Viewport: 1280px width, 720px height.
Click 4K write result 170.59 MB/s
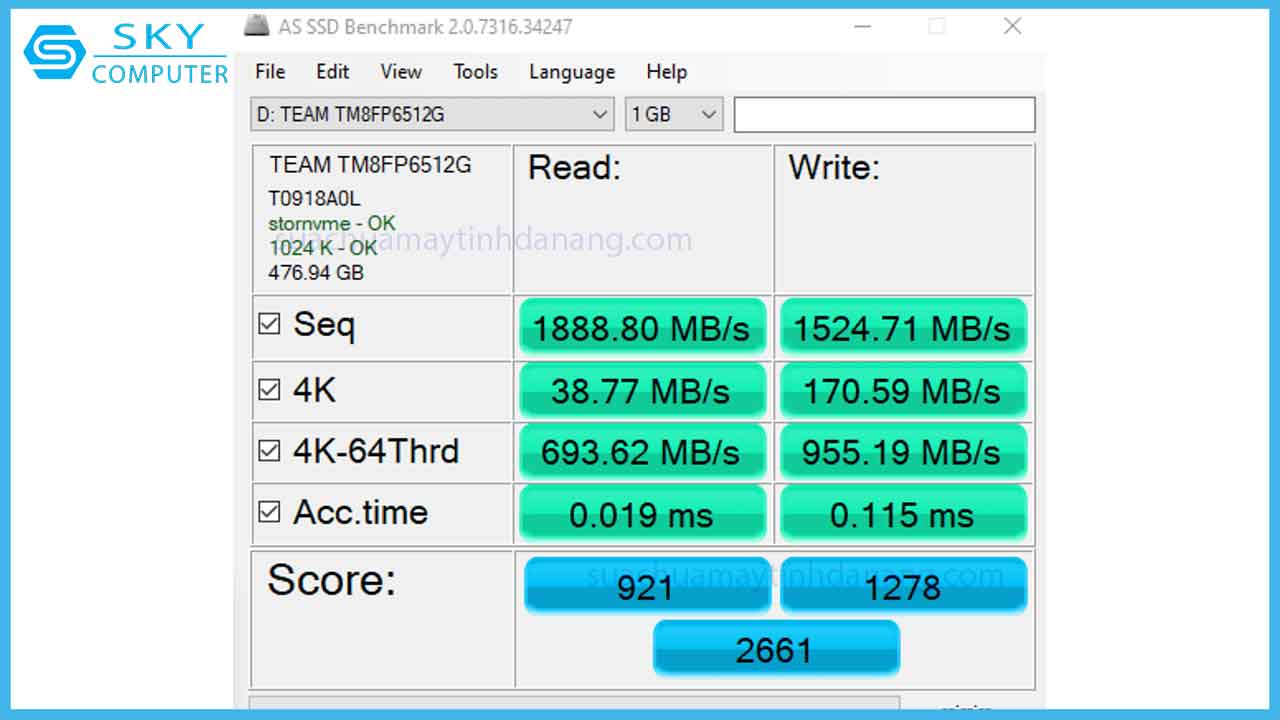[903, 391]
